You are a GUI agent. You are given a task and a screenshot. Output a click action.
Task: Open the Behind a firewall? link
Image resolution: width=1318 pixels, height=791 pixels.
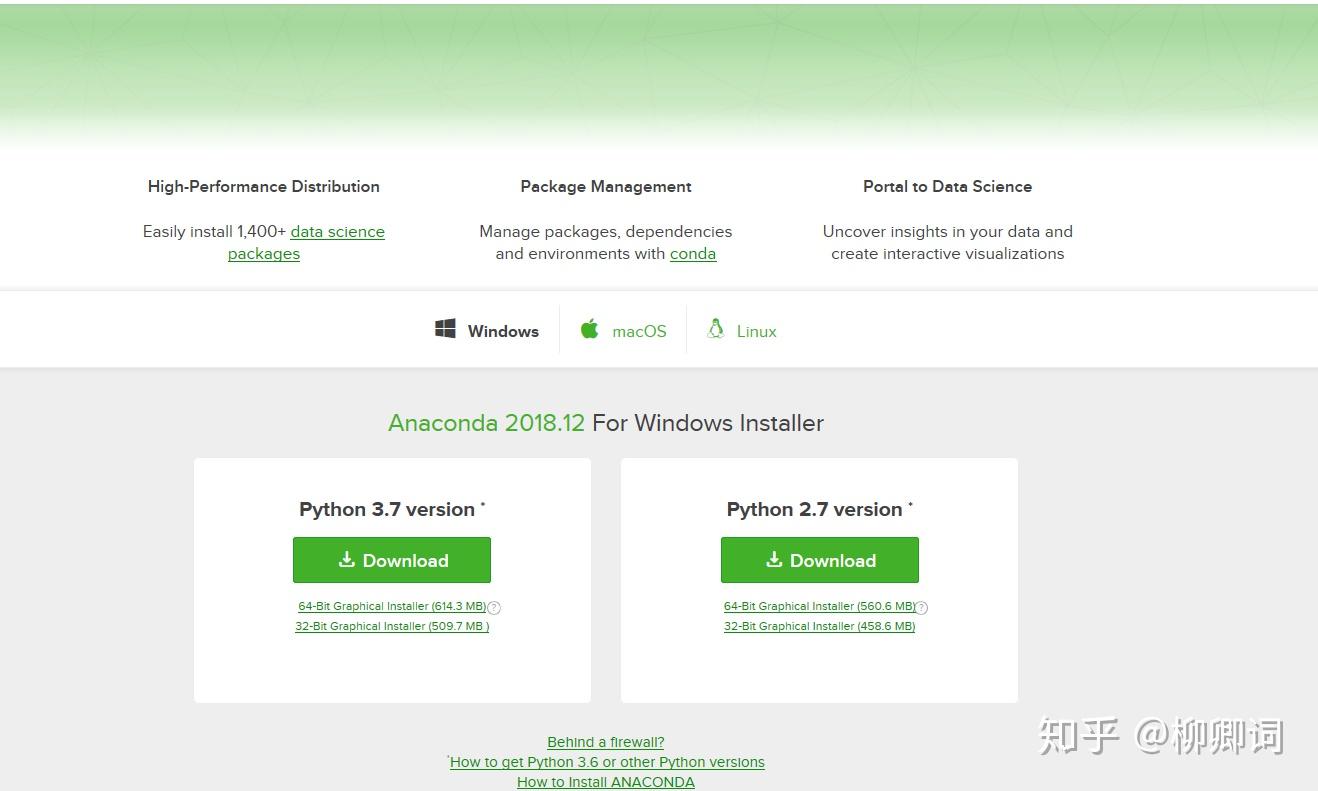tap(605, 742)
